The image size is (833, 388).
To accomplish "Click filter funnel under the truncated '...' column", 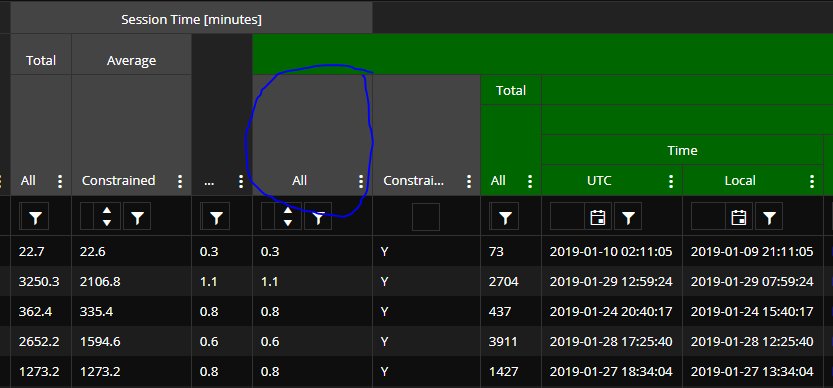I will click(x=216, y=217).
